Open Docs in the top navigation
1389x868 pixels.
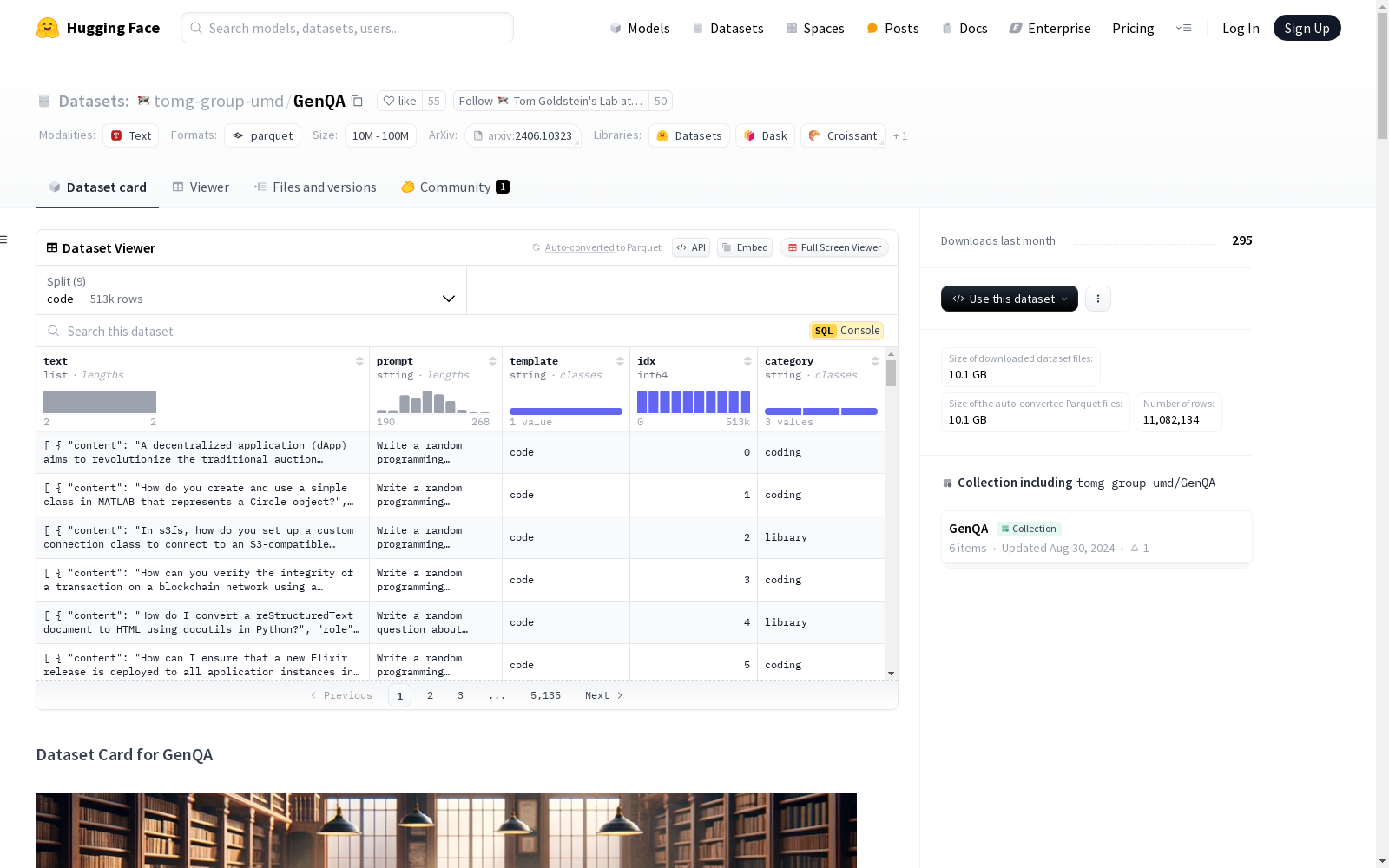tap(964, 28)
